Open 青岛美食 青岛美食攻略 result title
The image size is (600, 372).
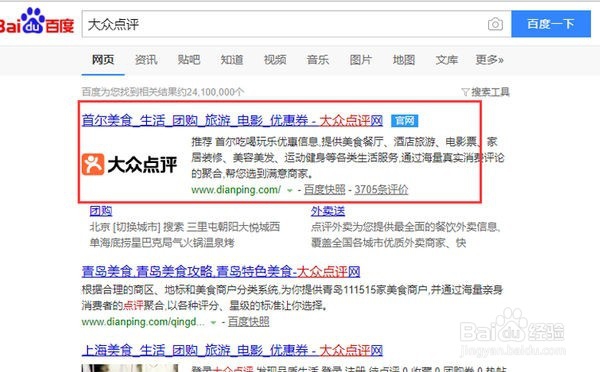(x=221, y=272)
